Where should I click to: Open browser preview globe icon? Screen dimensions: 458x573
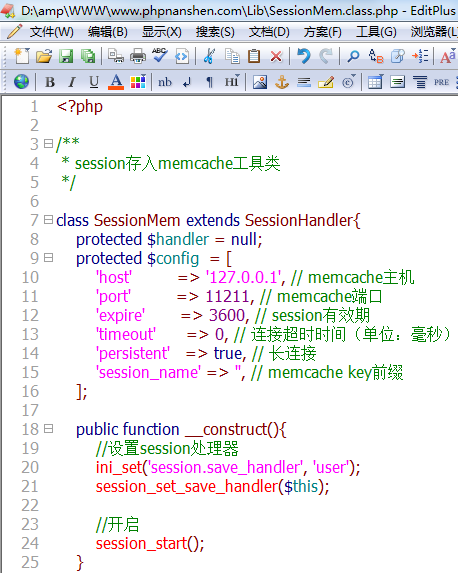pos(21,81)
